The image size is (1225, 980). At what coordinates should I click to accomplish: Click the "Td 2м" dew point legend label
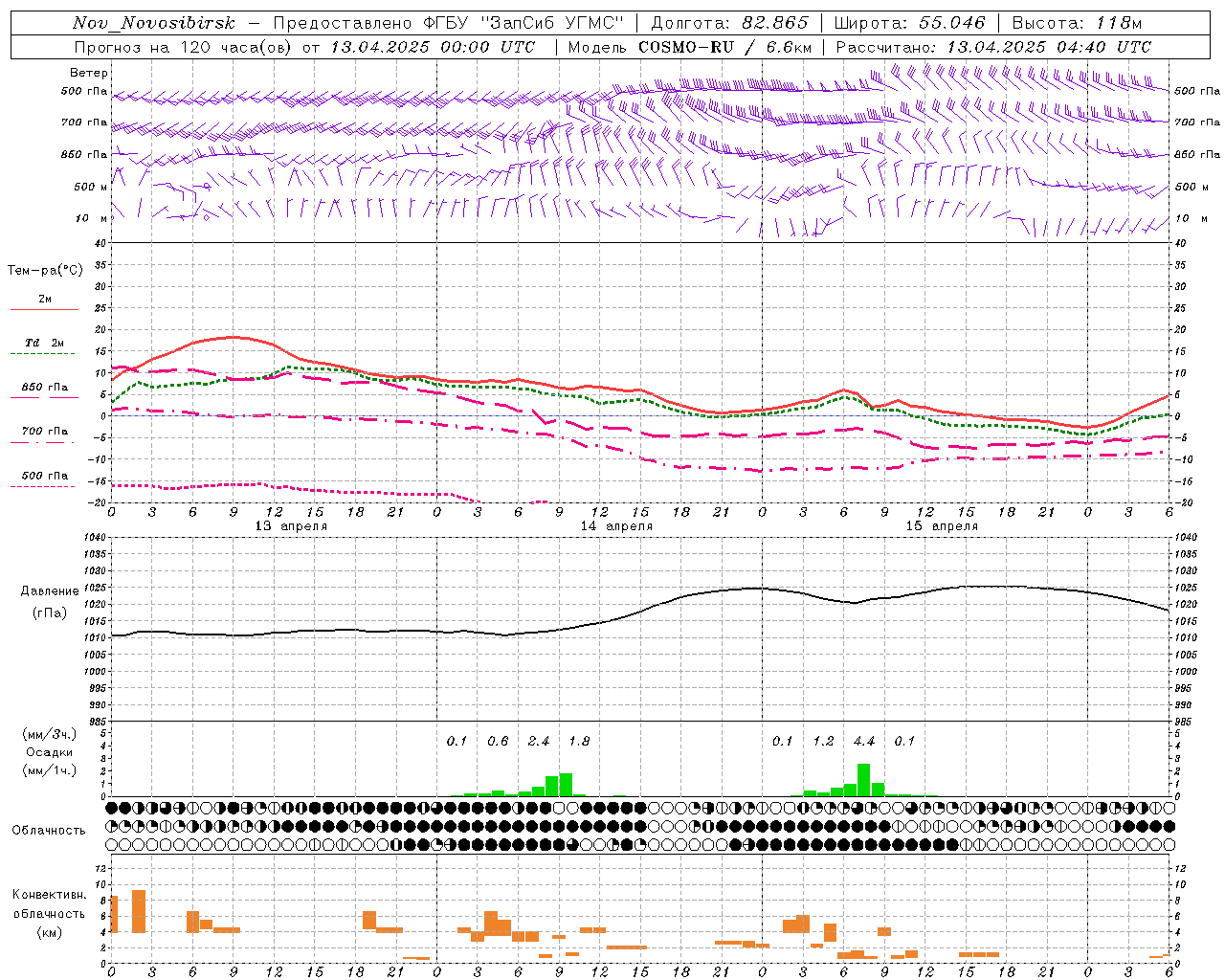pyautogui.click(x=44, y=343)
